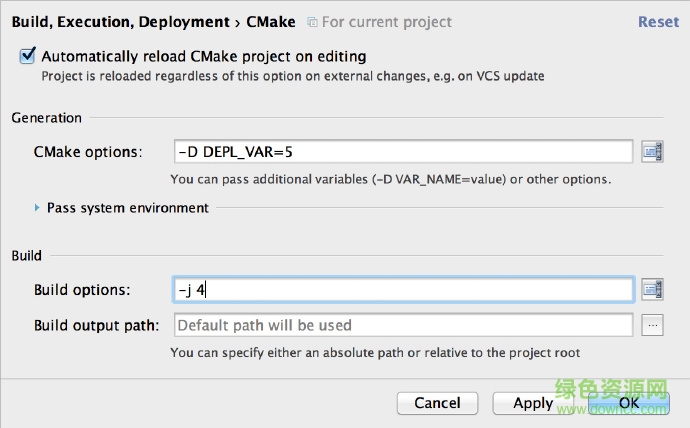
Task: Open expand editor icon for Build options
Action: pos(653,290)
